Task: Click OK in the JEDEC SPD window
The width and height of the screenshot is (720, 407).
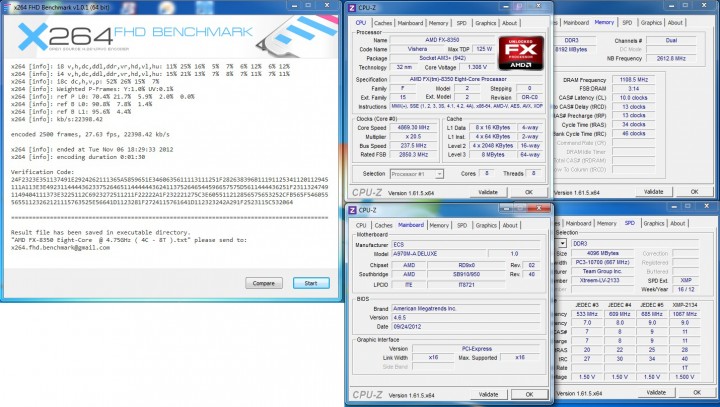Action: point(697,392)
